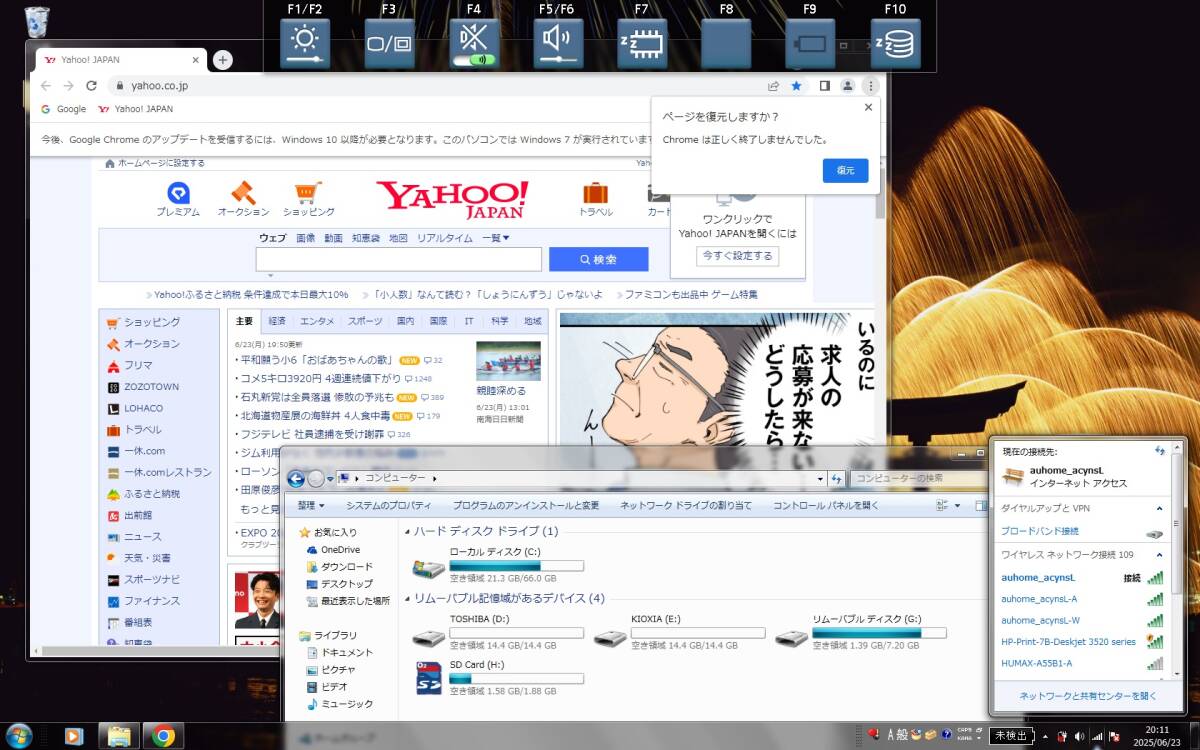Select the 画像 search type

pyautogui.click(x=305, y=238)
